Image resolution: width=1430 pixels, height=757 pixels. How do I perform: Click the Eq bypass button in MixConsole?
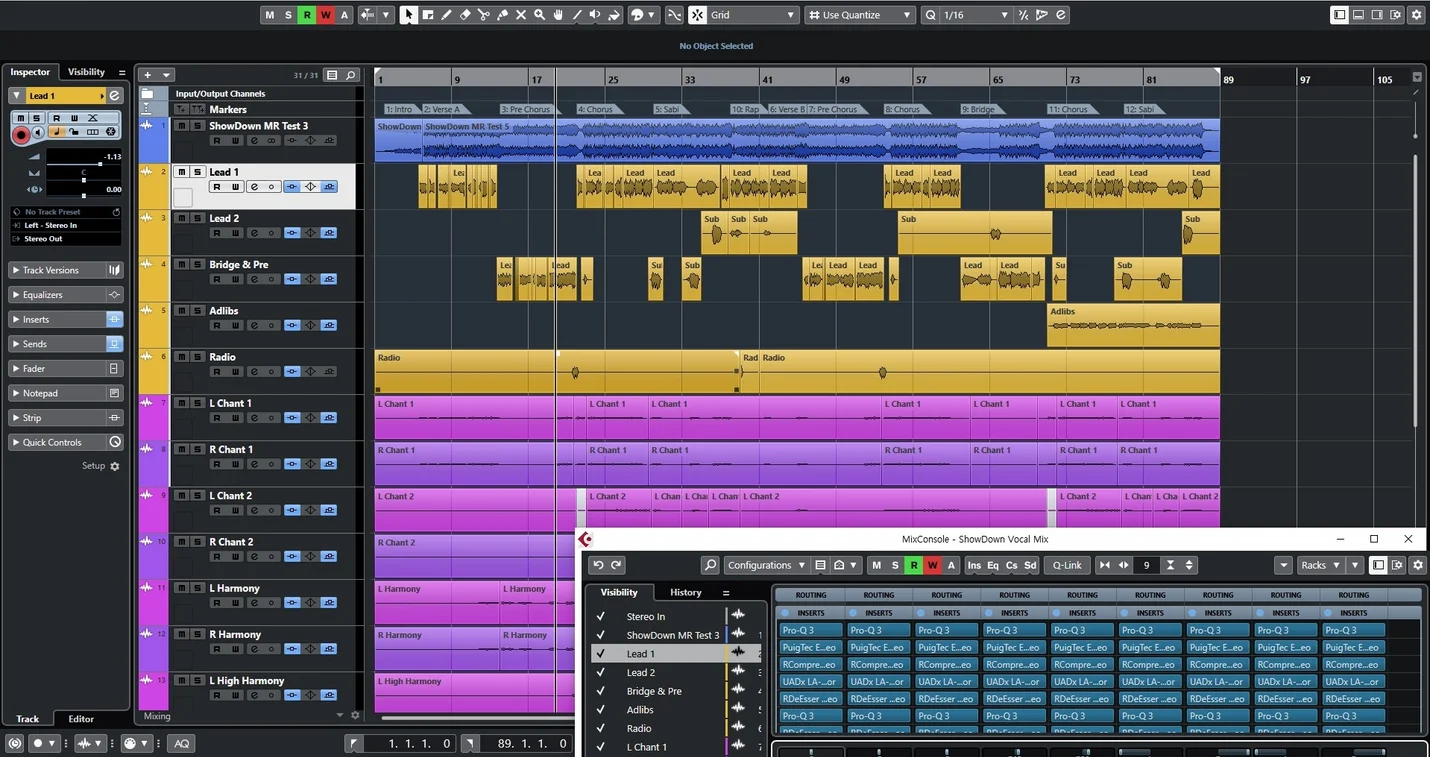pyautogui.click(x=993, y=565)
